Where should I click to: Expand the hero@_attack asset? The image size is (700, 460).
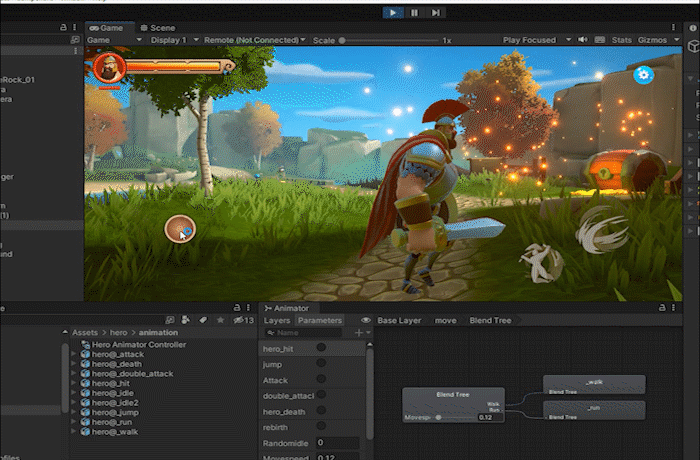74,354
